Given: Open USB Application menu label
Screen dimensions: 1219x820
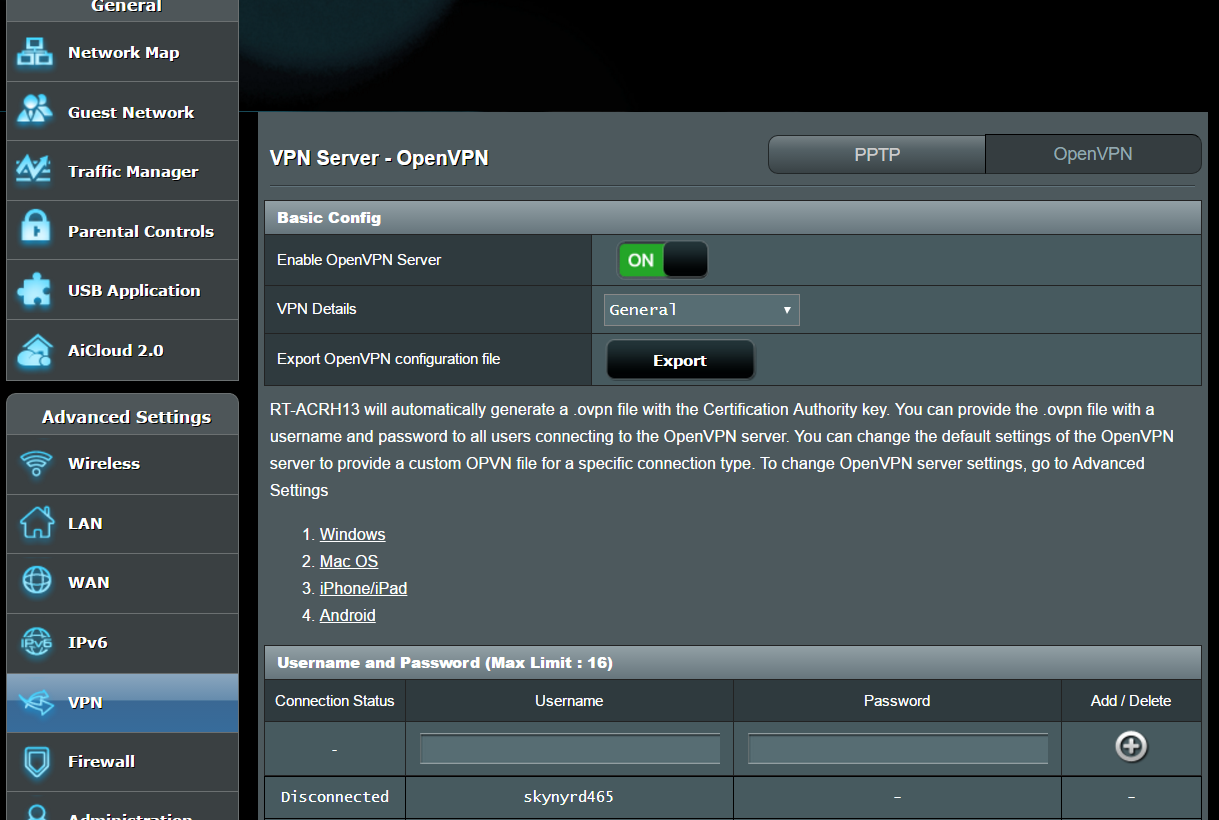Looking at the screenshot, I should [x=134, y=291].
